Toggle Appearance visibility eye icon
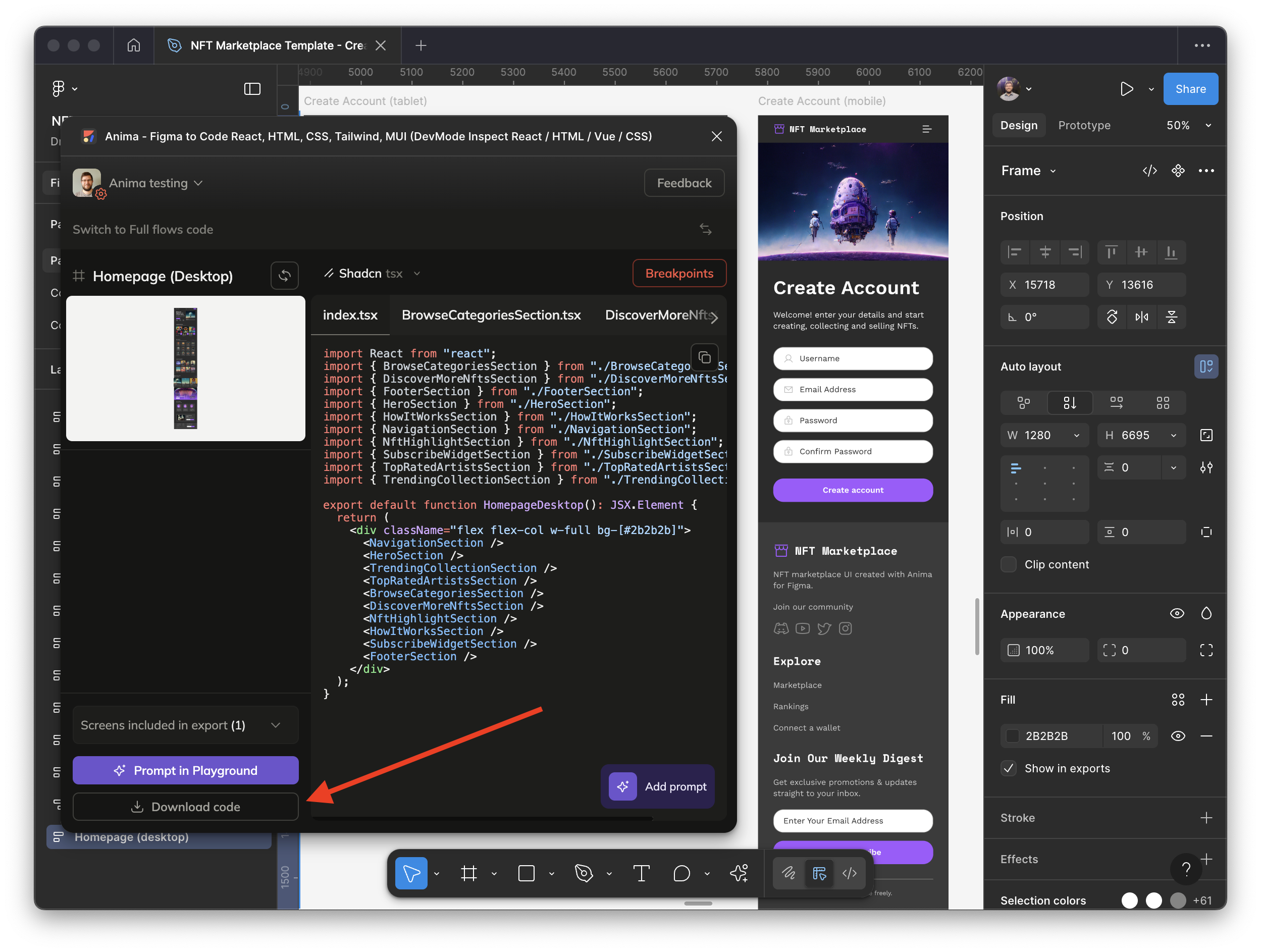Image resolution: width=1261 pixels, height=952 pixels. coord(1177,614)
